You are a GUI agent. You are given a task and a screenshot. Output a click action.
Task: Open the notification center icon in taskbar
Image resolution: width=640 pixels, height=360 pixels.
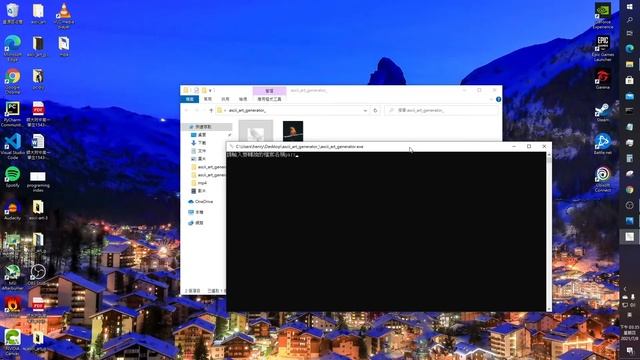(x=629, y=351)
